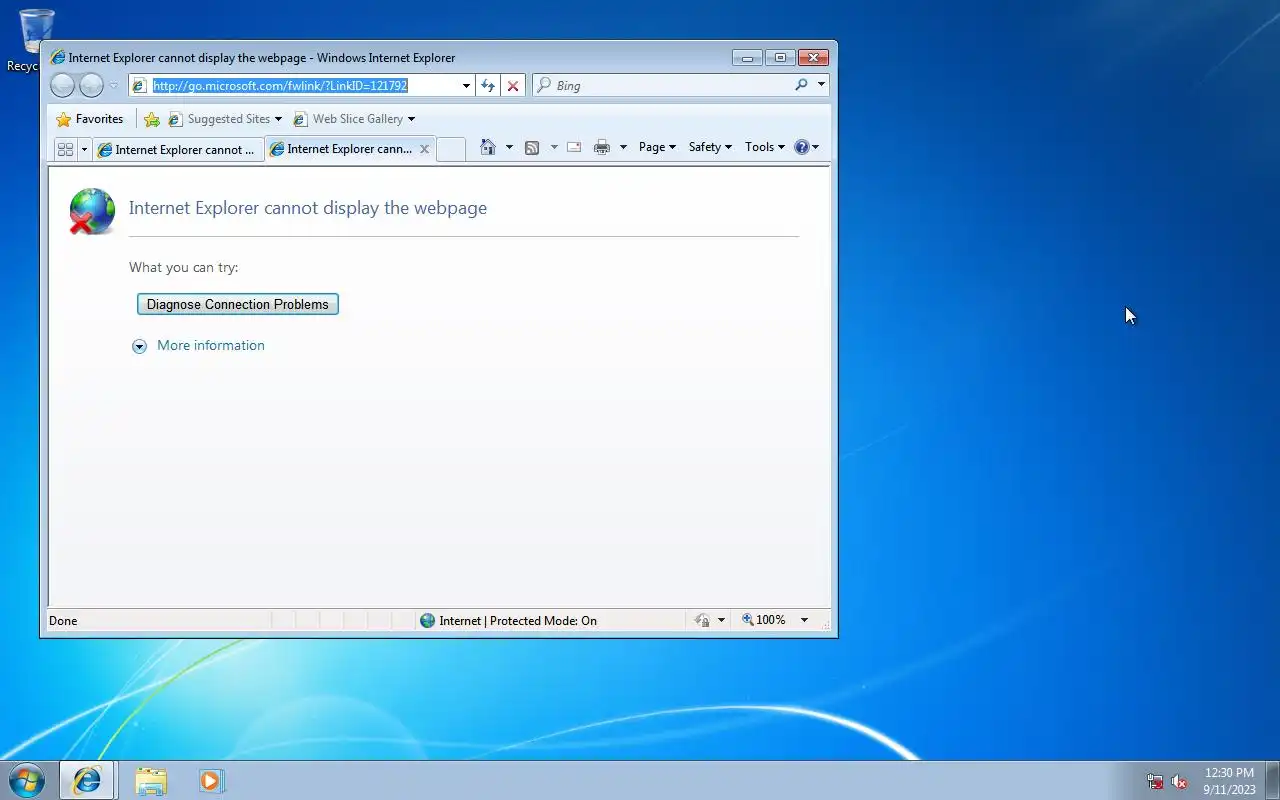This screenshot has width=1280, height=800.
Task: Open the Windows Start button
Action: tap(26, 780)
